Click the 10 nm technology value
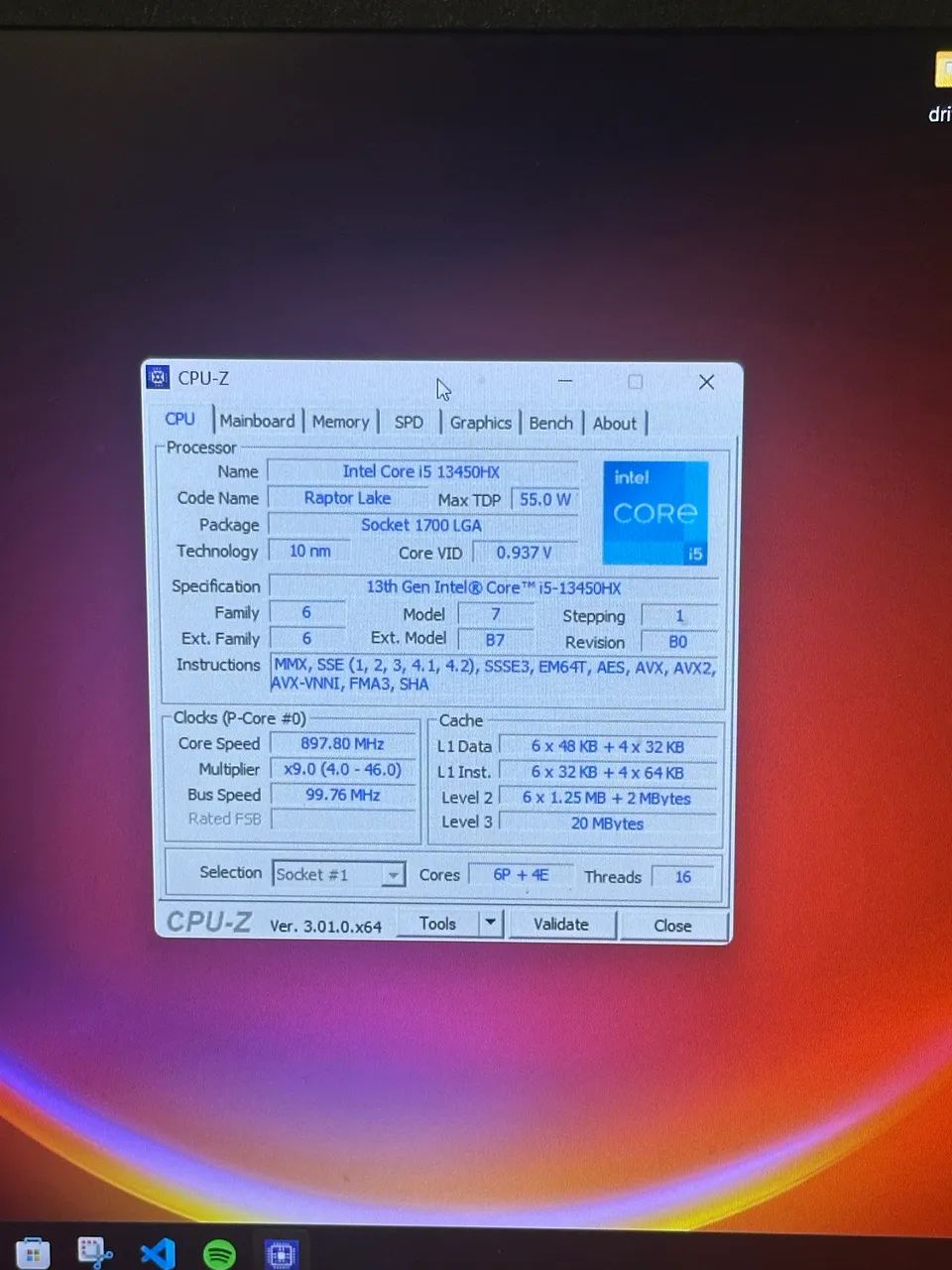 click(309, 551)
